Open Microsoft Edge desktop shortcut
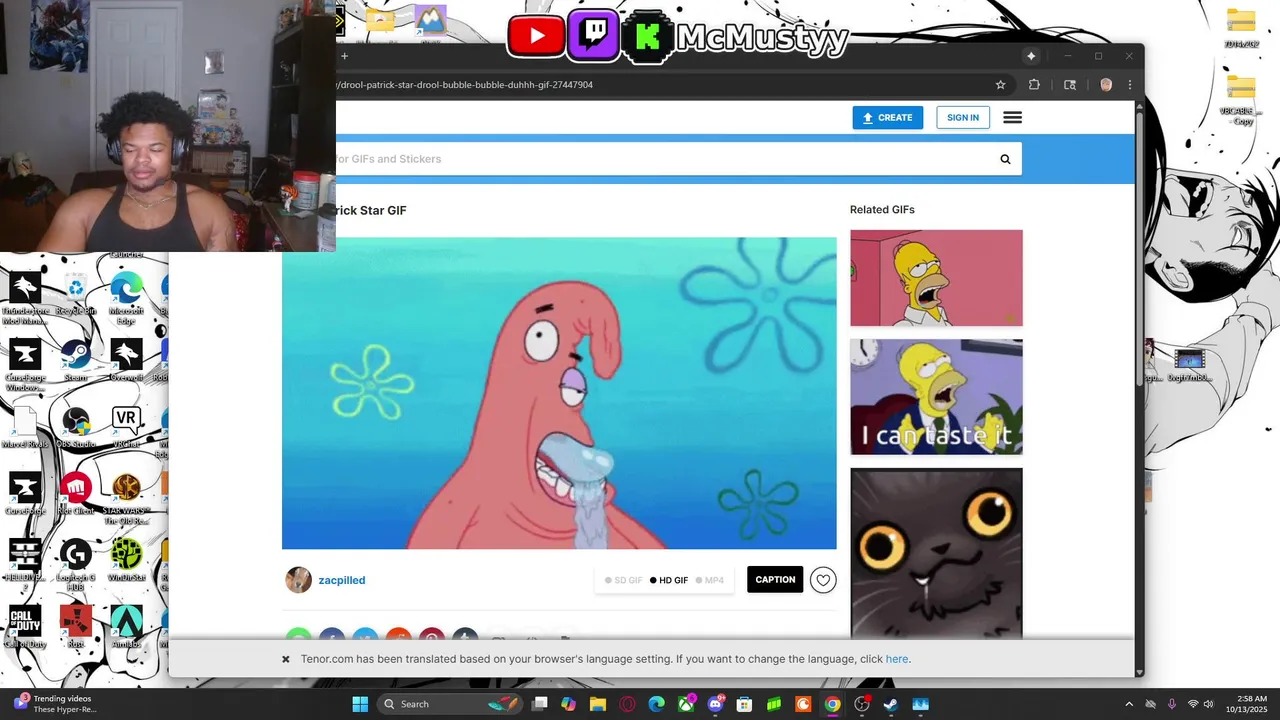The width and height of the screenshot is (1280, 720). click(x=126, y=298)
